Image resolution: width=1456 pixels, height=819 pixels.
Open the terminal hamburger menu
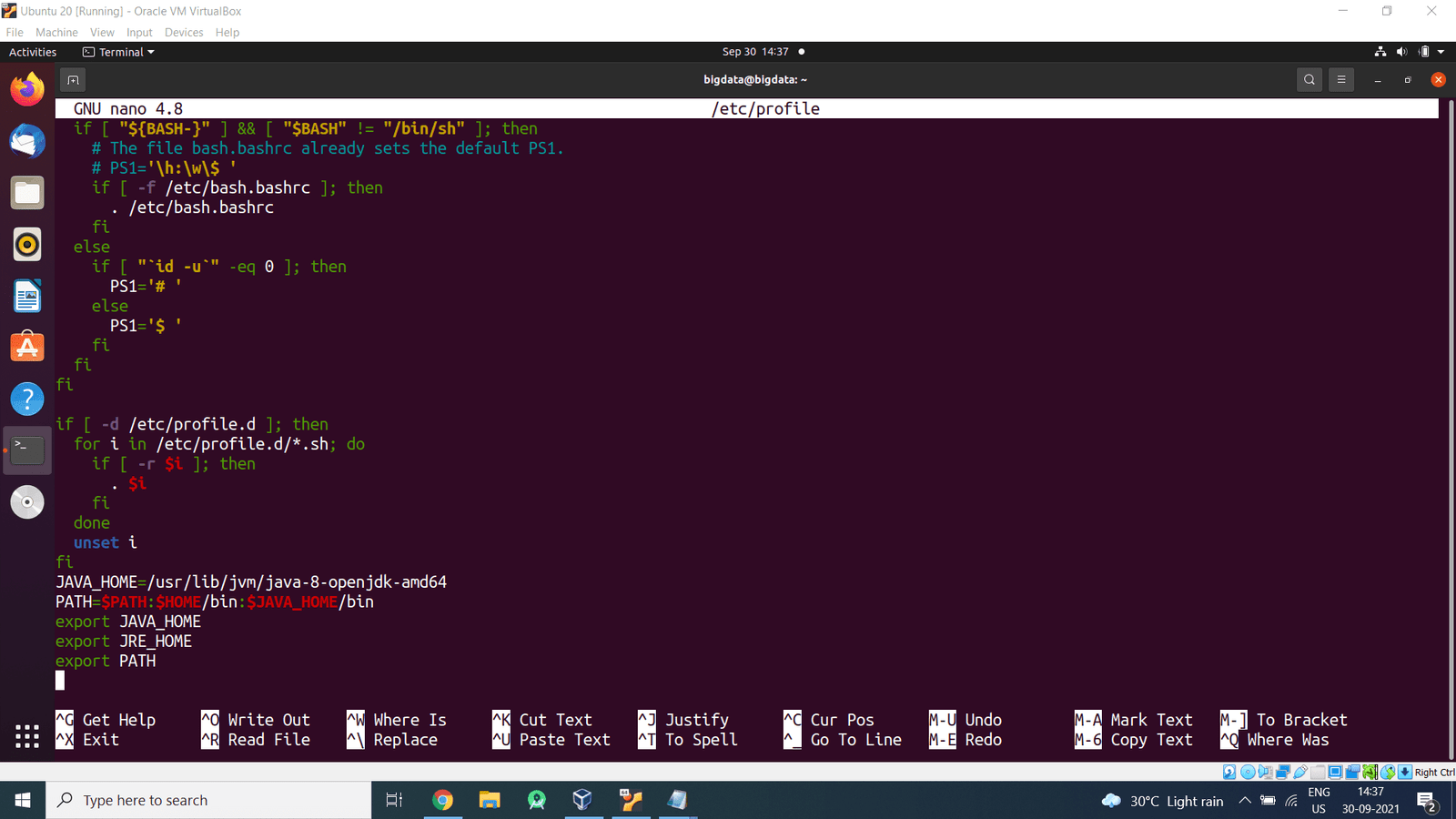click(x=1341, y=80)
